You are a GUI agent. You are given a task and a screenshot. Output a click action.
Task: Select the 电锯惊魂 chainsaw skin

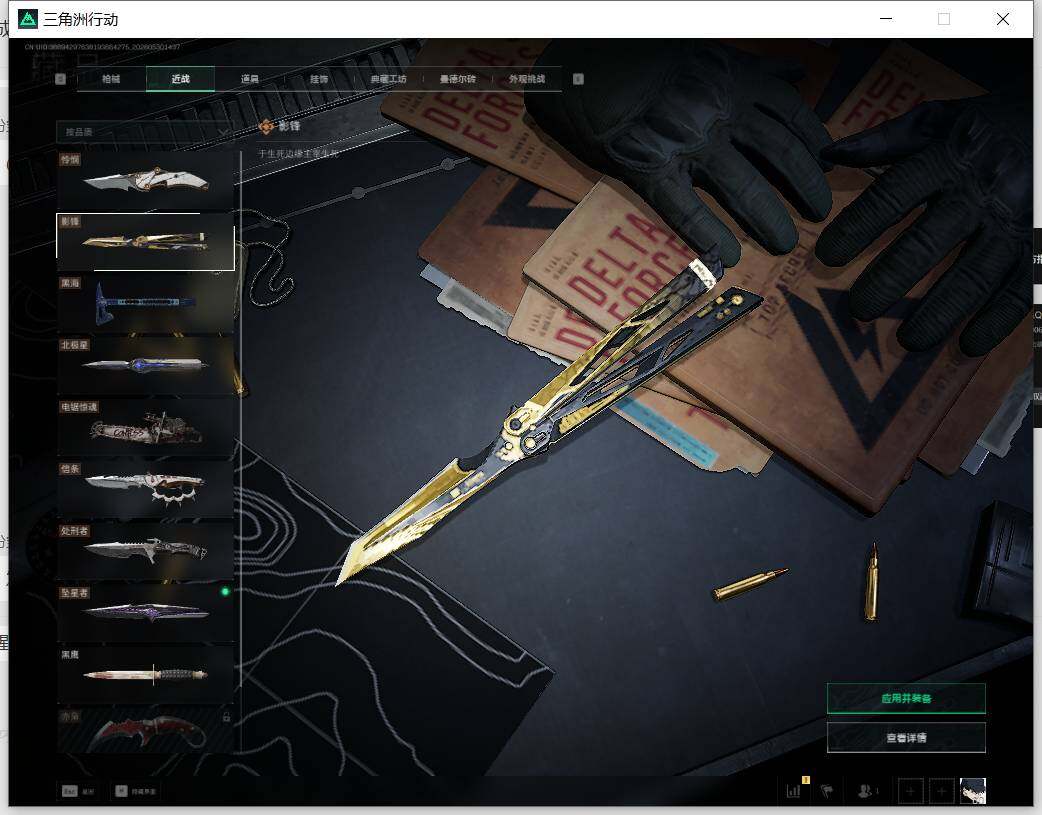[x=145, y=427]
